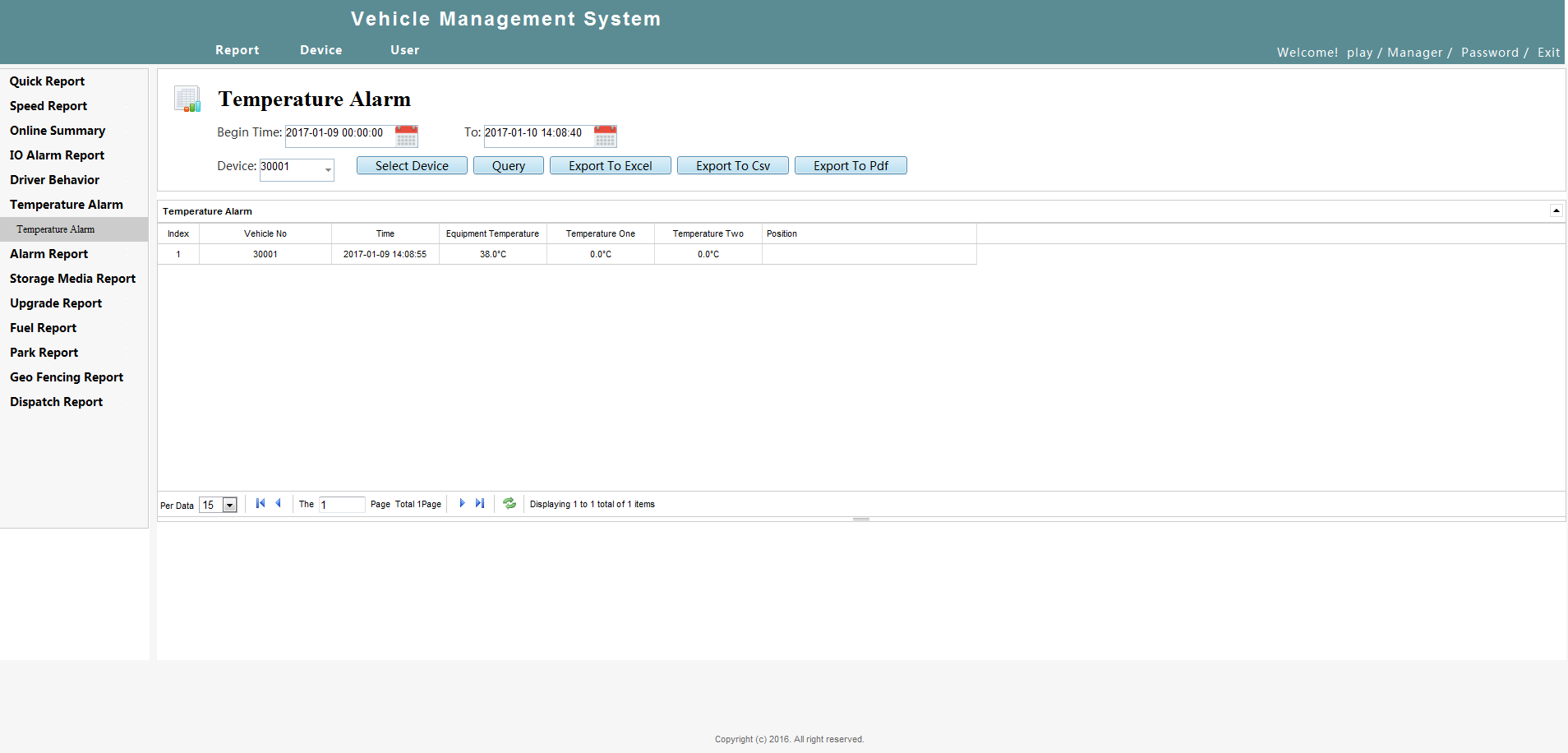Screen dimensions: 1568x753
Task: Click the Query button
Action: (509, 165)
